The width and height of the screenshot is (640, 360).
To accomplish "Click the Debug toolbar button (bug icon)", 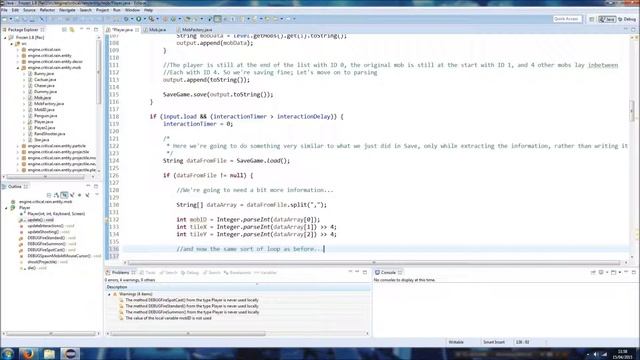I will (x=126, y=19).
